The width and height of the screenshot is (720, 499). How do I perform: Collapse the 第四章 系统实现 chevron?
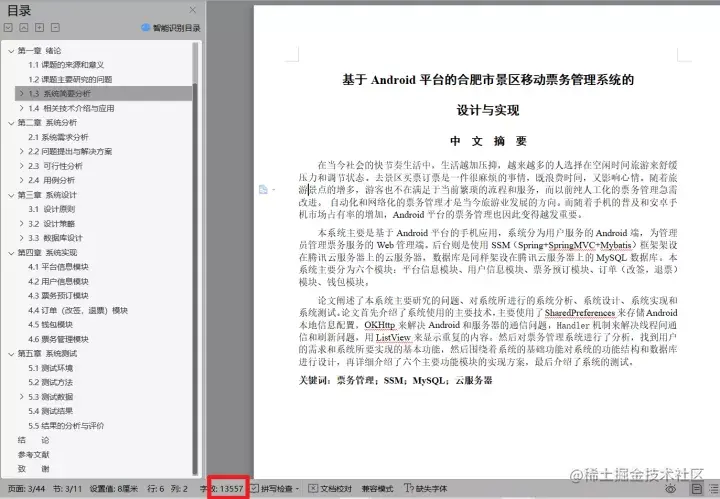pyautogui.click(x=11, y=253)
